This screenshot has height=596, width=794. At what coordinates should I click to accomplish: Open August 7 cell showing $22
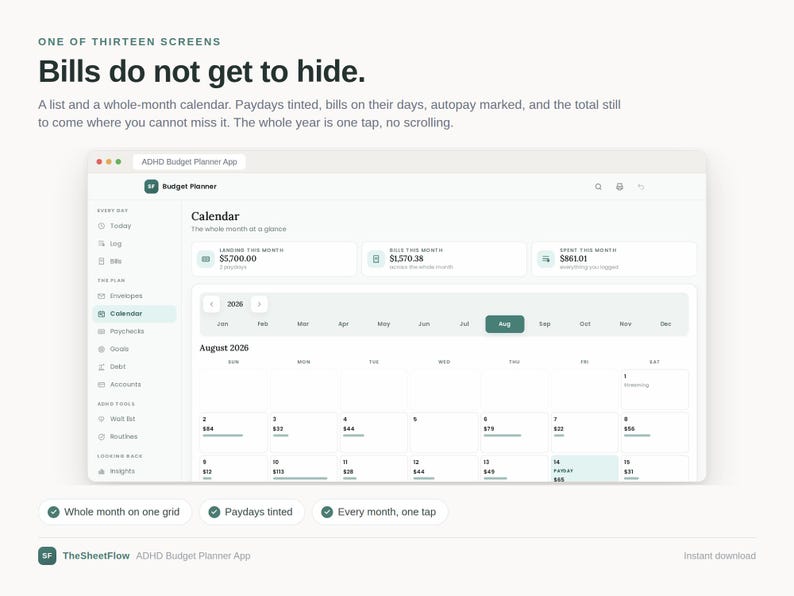click(x=584, y=432)
